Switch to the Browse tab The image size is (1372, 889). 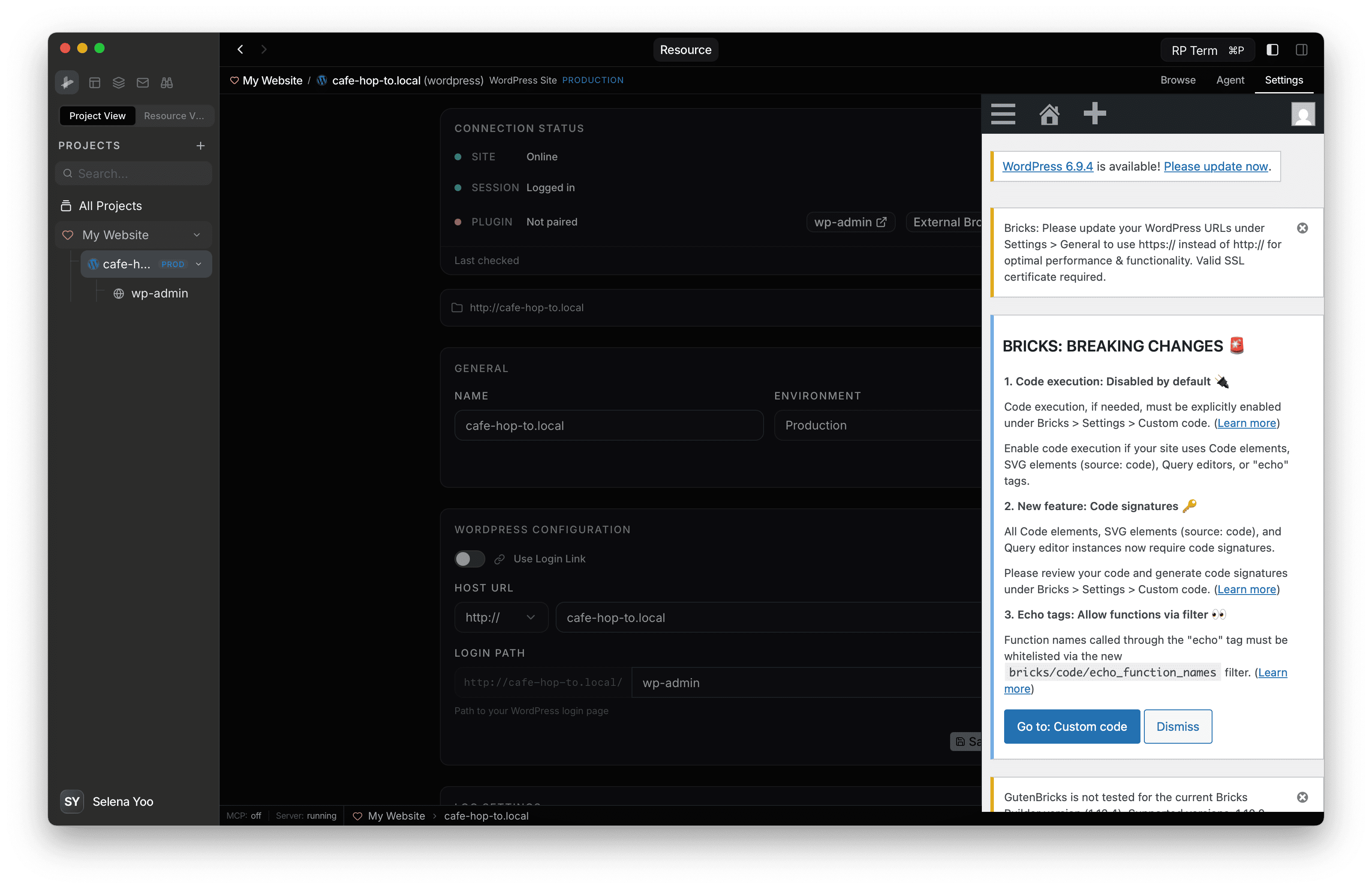click(1178, 80)
